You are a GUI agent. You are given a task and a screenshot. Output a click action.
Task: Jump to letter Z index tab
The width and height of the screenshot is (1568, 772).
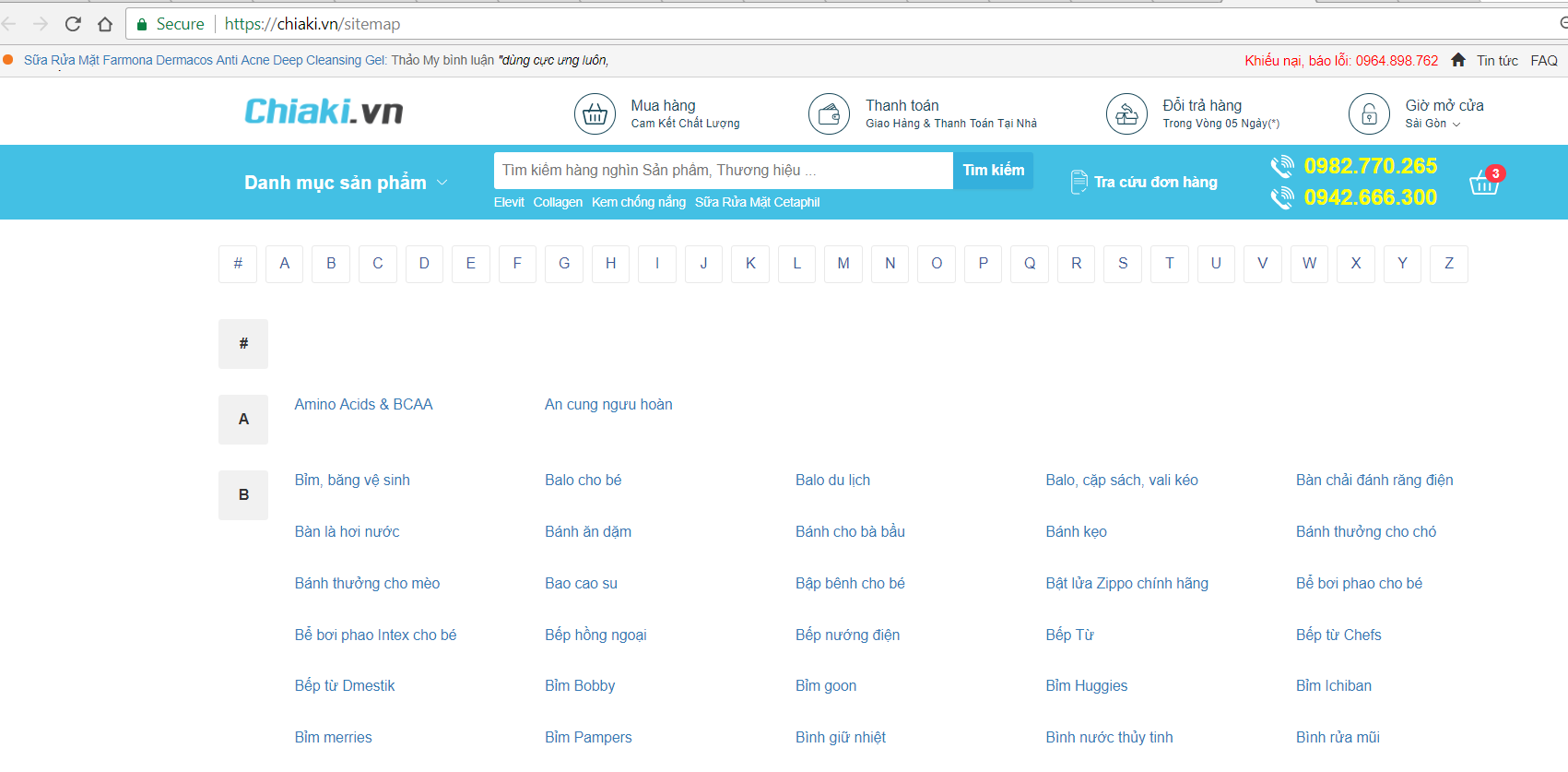pos(1449,264)
